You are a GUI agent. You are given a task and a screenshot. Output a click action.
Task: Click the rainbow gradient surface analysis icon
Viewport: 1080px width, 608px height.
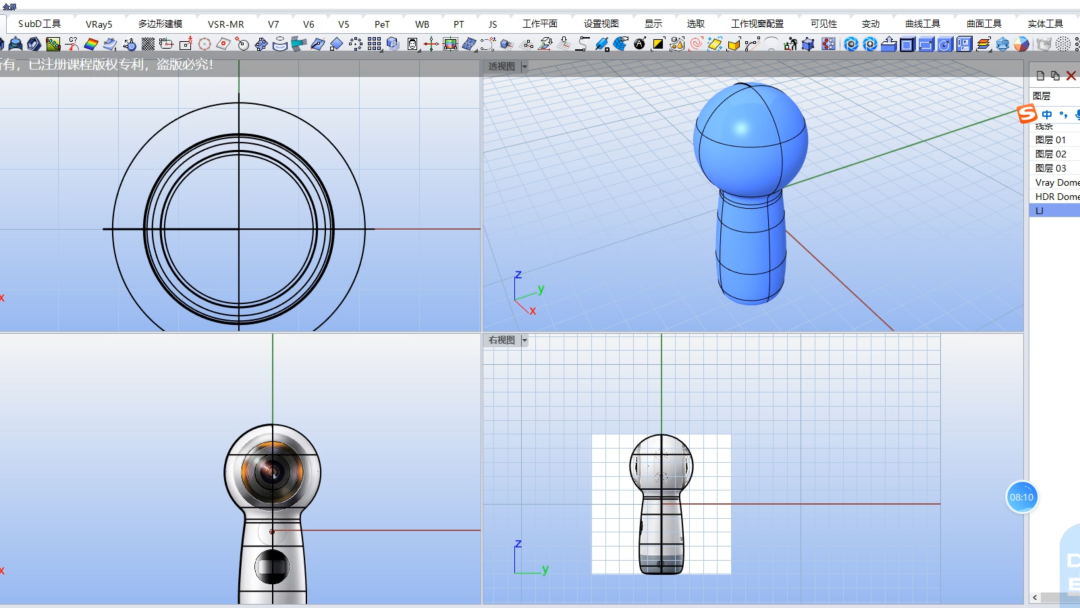[90, 45]
